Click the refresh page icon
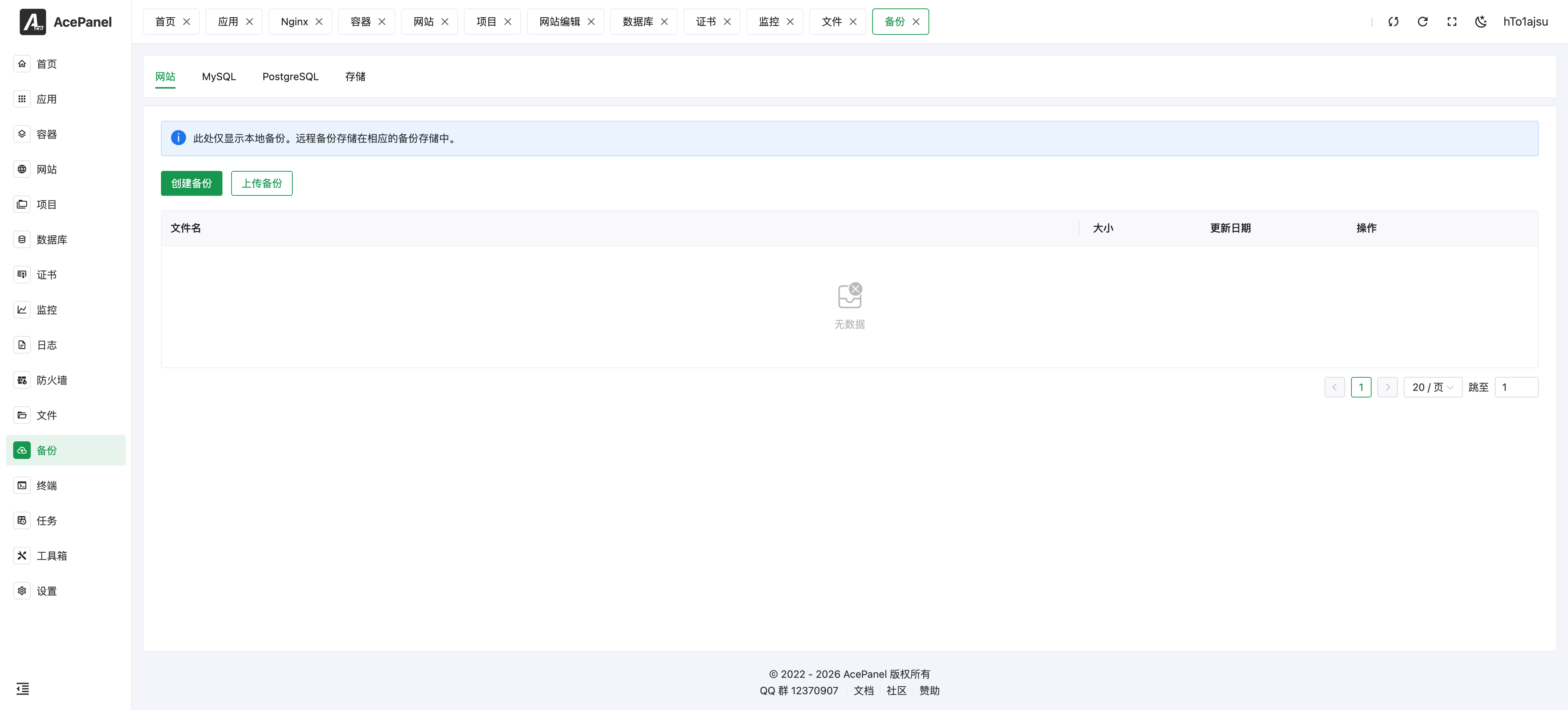Screen dimensions: 1568x710 point(1422,22)
